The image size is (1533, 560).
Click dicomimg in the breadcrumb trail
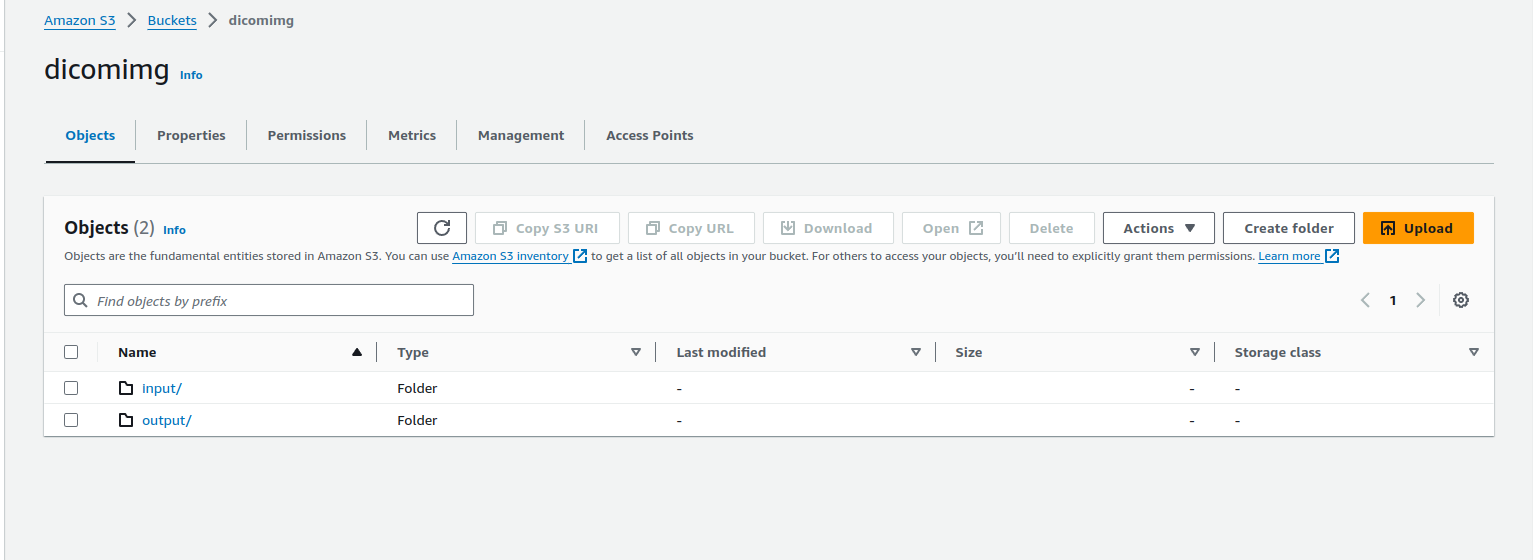point(261,20)
